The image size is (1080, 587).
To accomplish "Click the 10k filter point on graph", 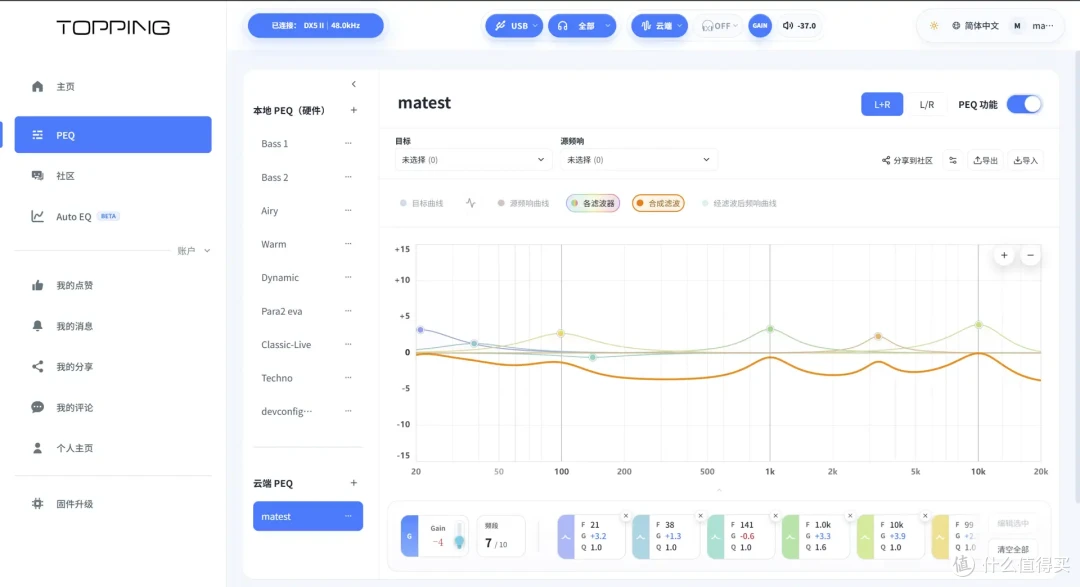I will [x=979, y=325].
